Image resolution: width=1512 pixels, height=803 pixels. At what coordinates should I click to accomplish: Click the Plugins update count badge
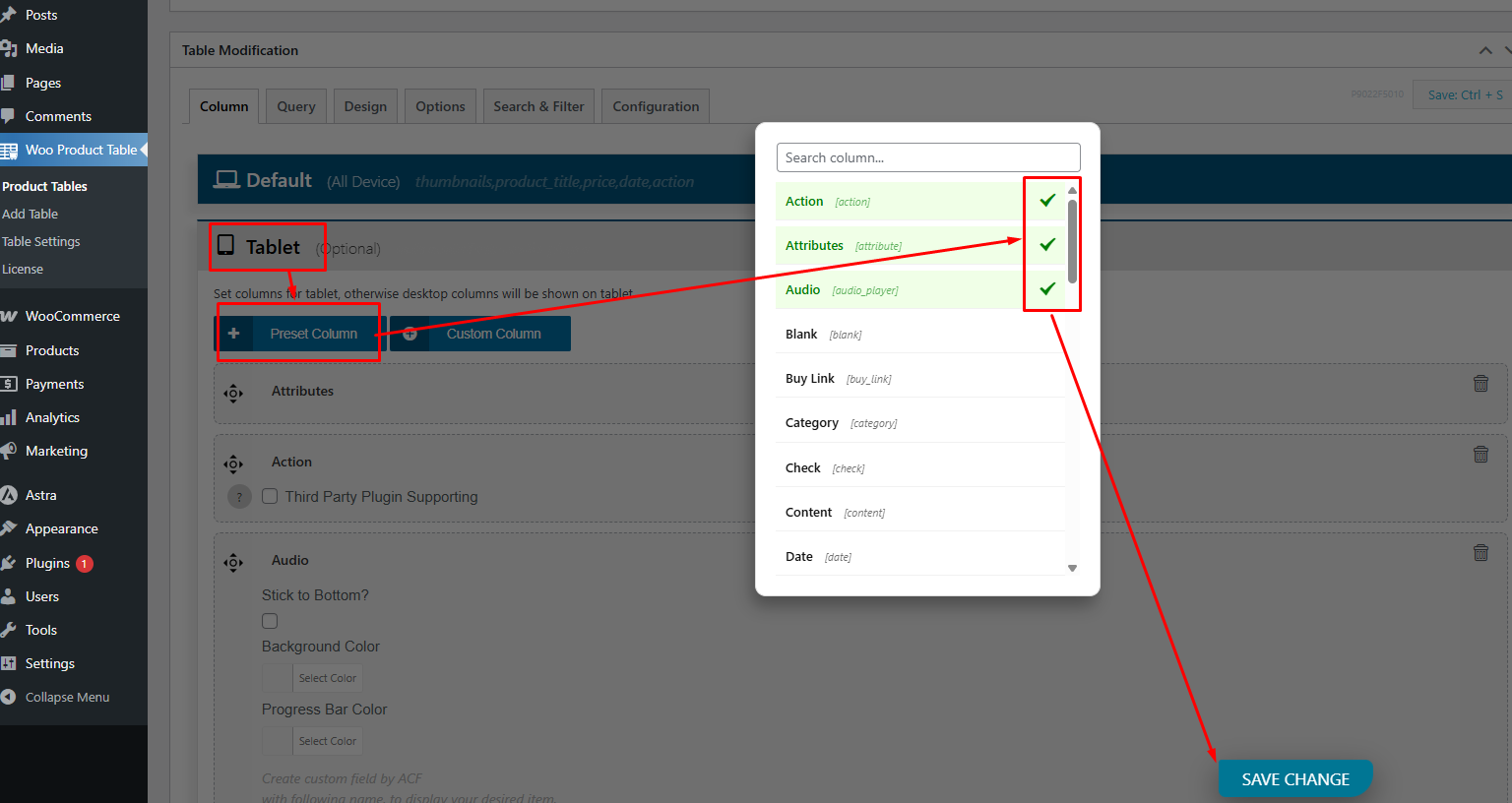[85, 564]
